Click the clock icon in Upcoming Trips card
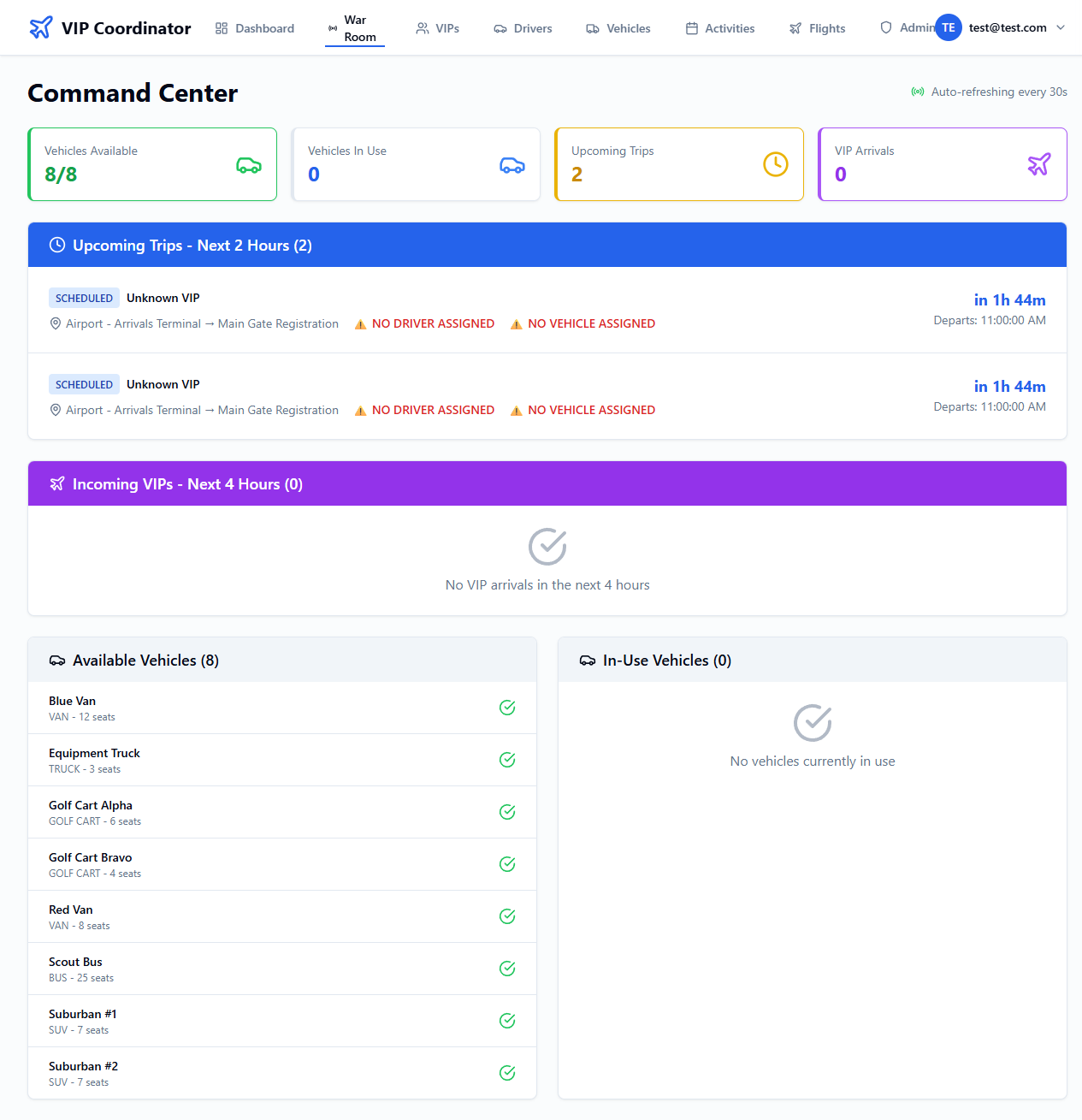This screenshot has height=1120, width=1082. click(x=775, y=164)
